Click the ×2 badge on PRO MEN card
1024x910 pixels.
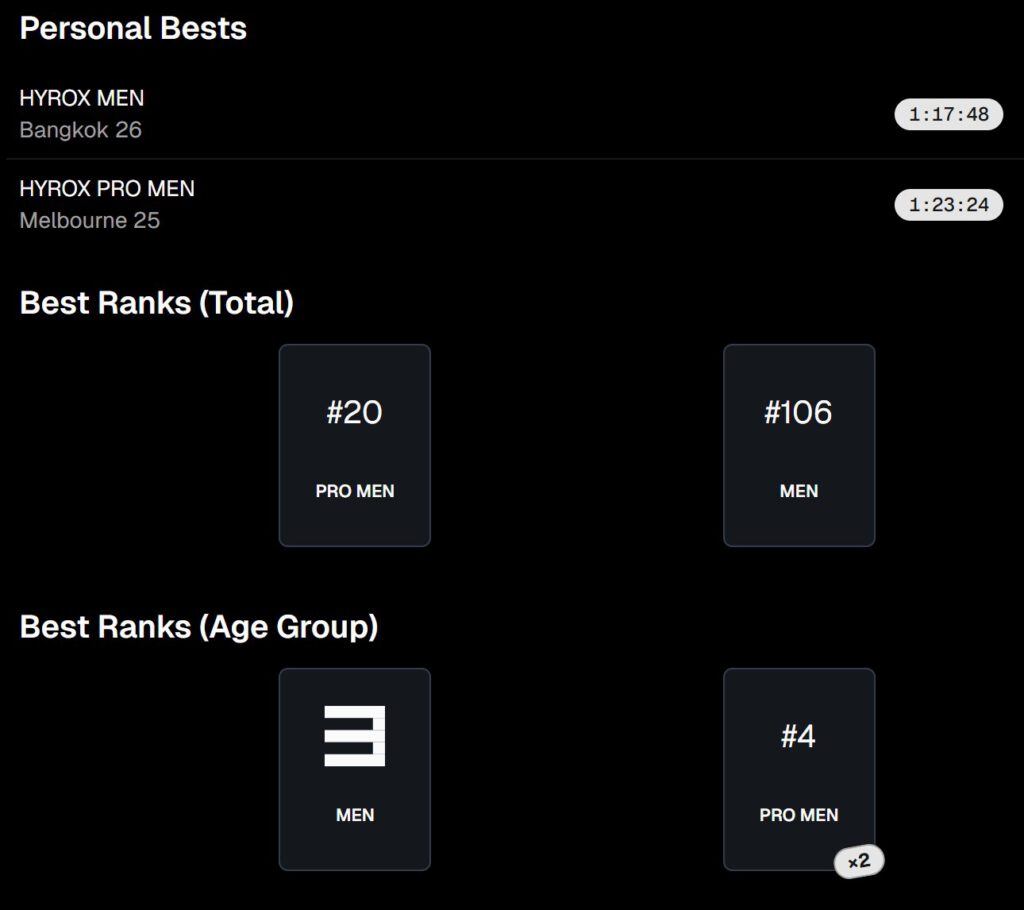[x=859, y=861]
